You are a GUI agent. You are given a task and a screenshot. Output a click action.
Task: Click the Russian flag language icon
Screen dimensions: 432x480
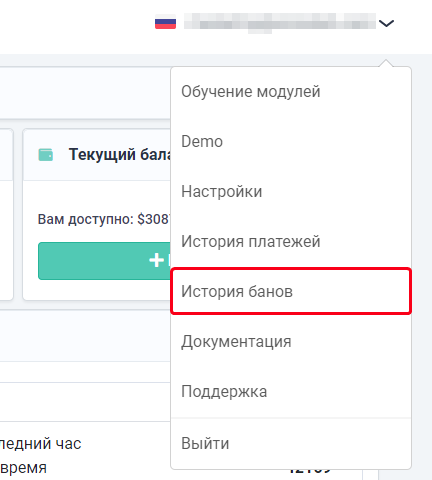[165, 23]
